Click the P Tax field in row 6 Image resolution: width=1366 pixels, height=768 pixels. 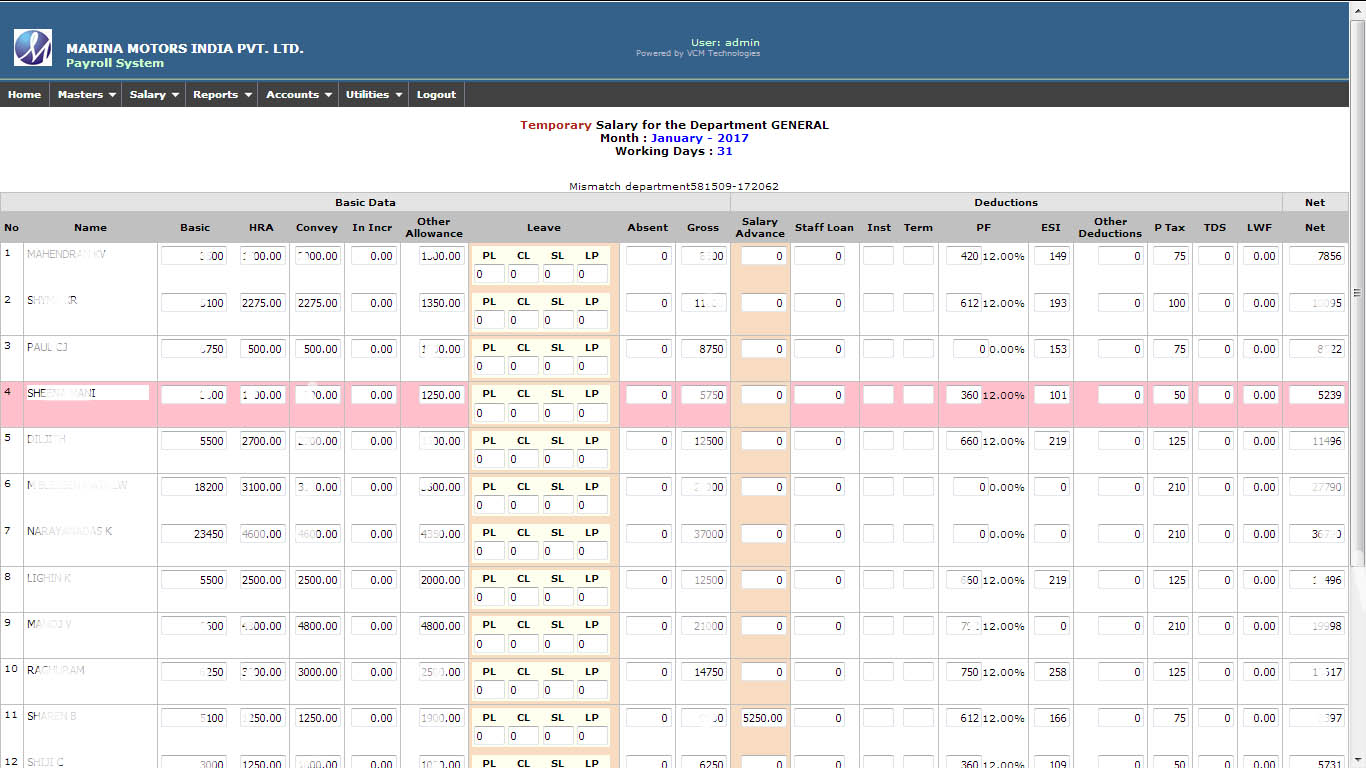coord(1171,487)
